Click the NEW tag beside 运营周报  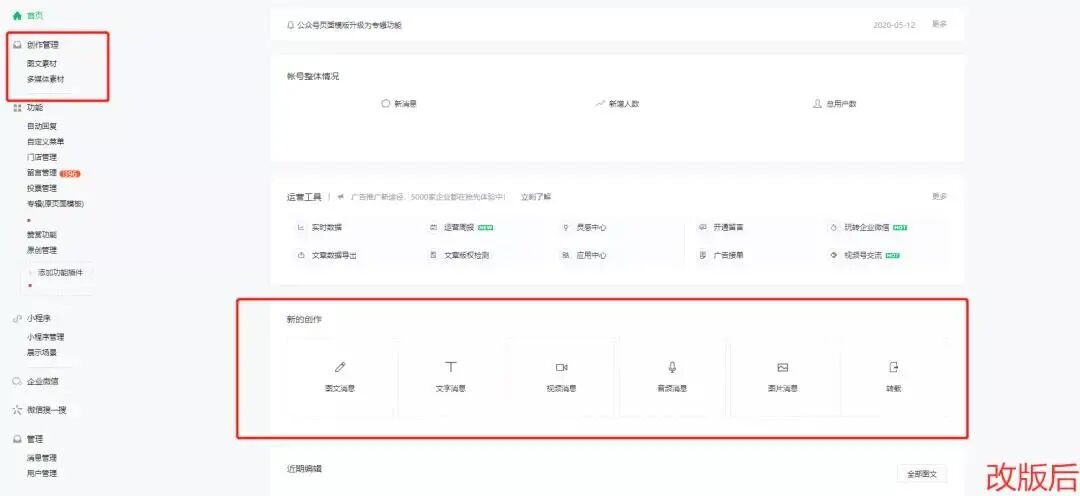[486, 227]
